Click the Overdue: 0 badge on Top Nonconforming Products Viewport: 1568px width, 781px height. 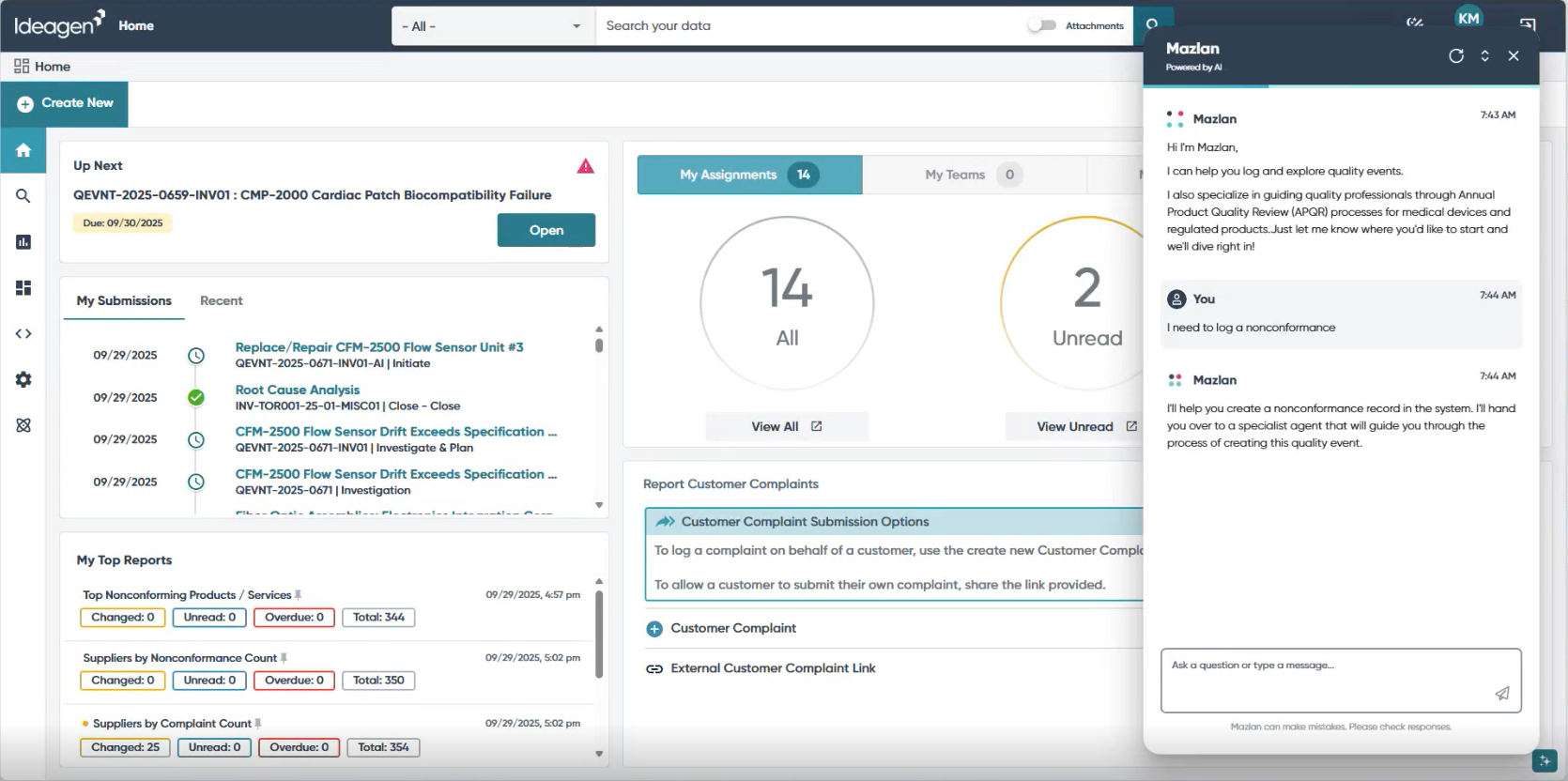(x=294, y=618)
